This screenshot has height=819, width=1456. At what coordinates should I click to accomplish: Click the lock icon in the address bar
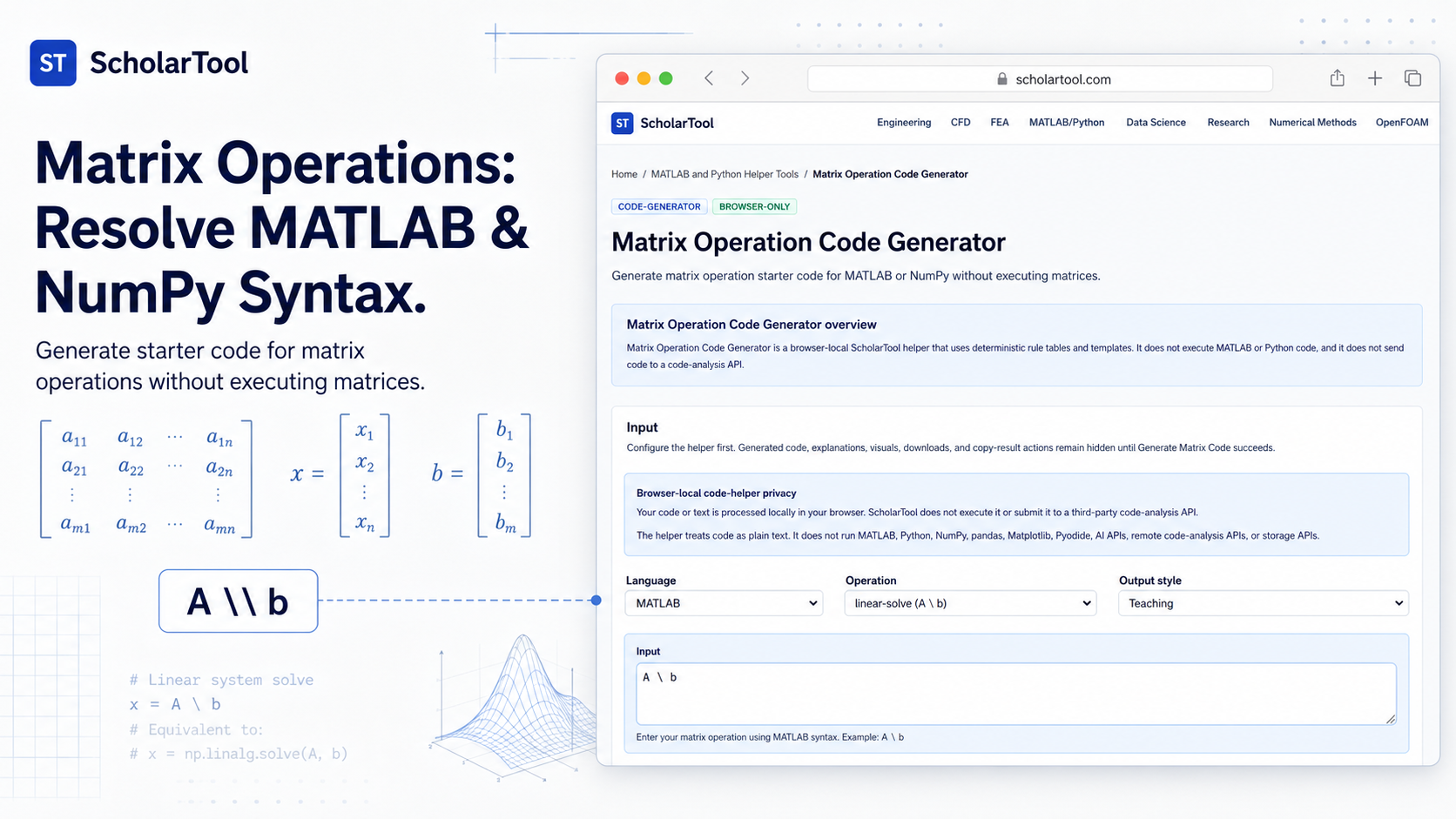coord(1002,79)
